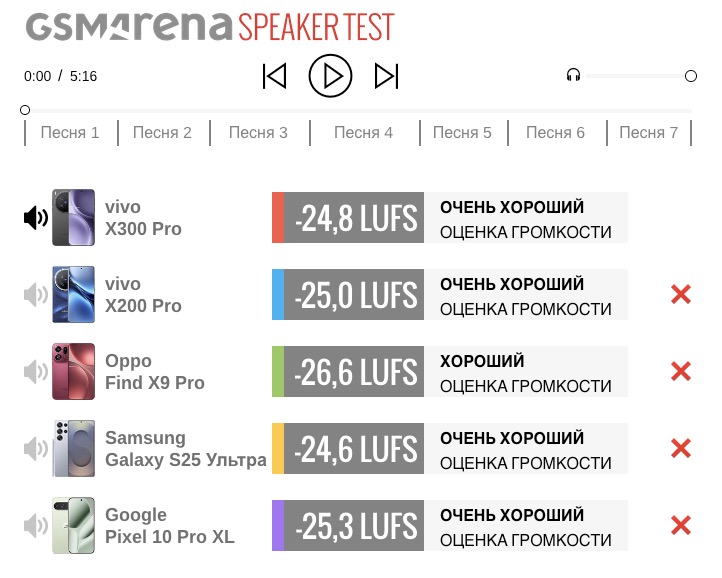Image resolution: width=722 pixels, height=578 pixels.
Task: Remove vivo X200 Pro from comparison
Action: (681, 294)
